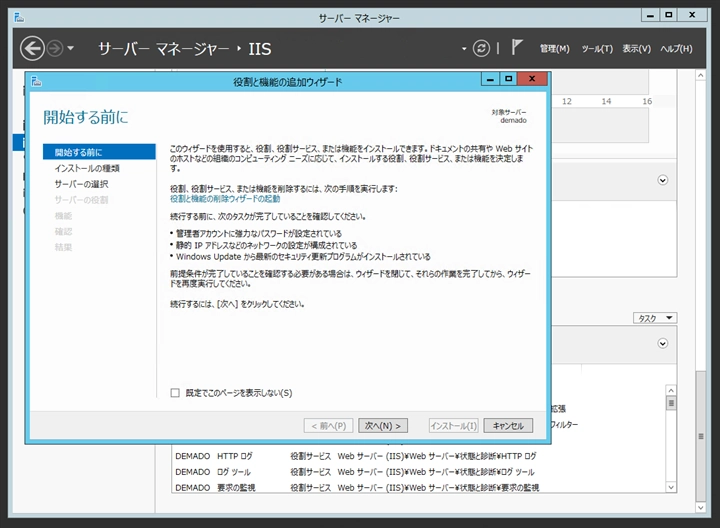Collapse the upper section chevron in Server Manager

[663, 180]
